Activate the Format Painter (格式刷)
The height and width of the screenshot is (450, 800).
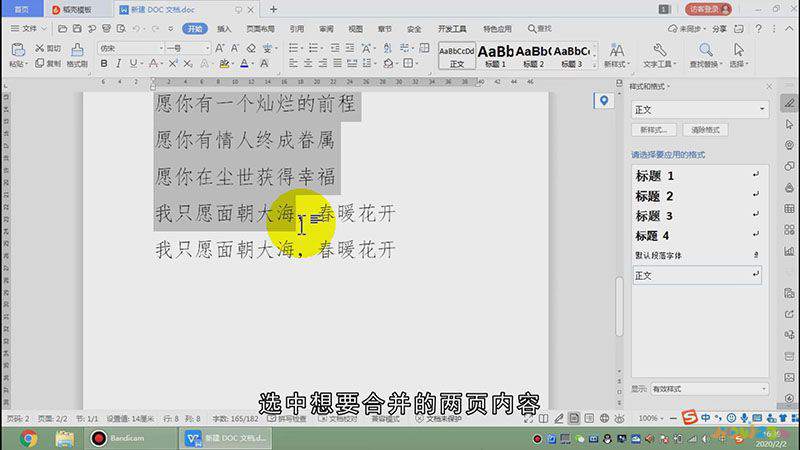click(x=77, y=55)
